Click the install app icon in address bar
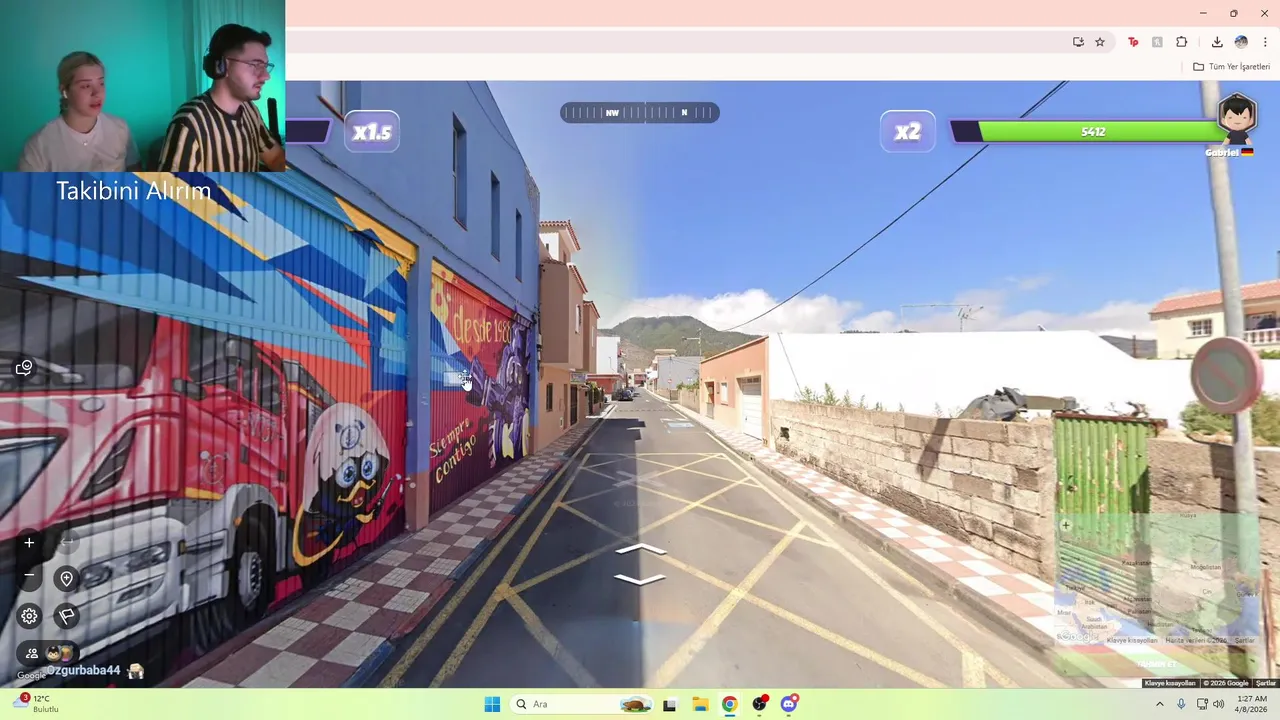 [x=1078, y=42]
